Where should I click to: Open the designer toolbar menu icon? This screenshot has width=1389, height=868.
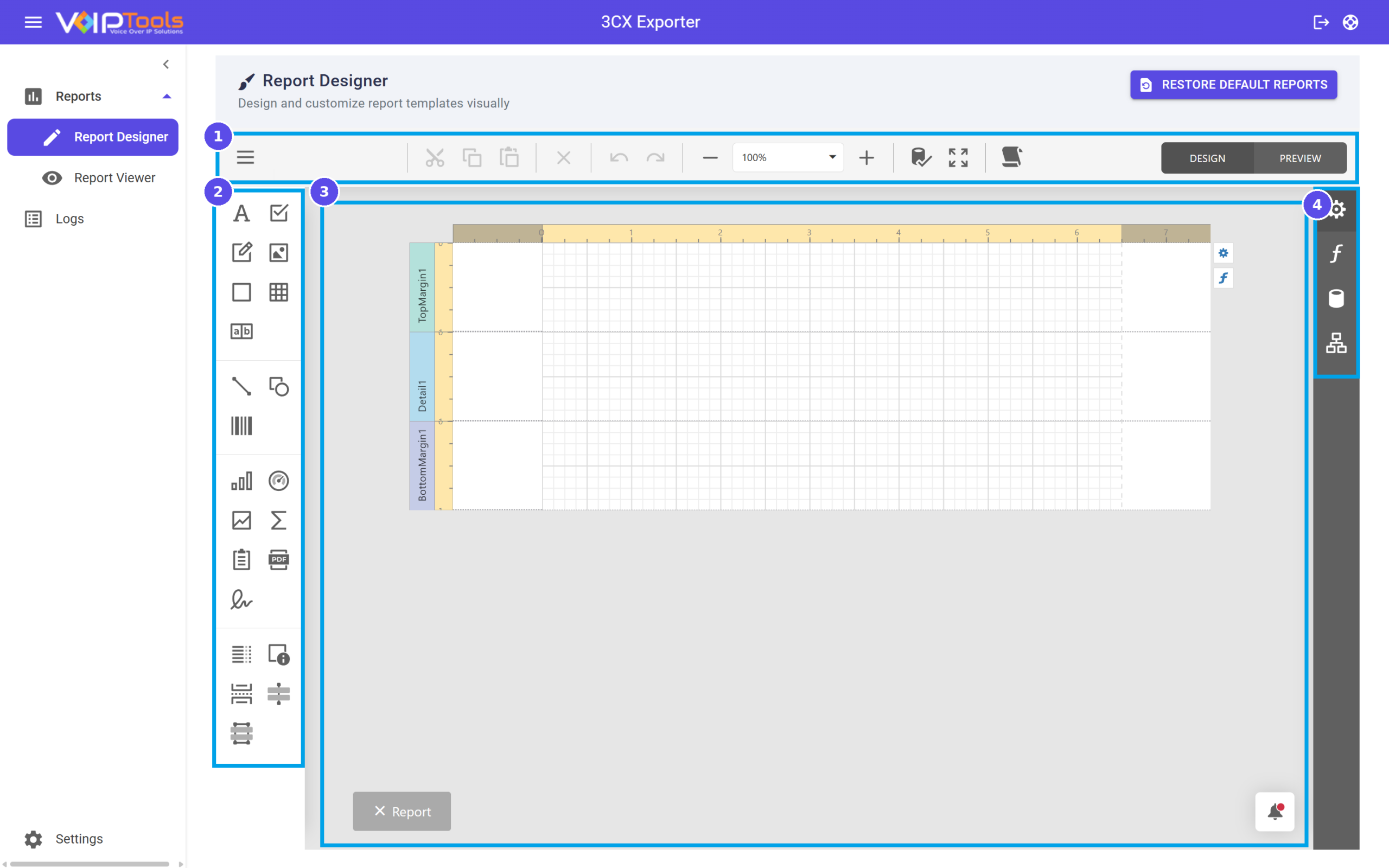coord(245,157)
